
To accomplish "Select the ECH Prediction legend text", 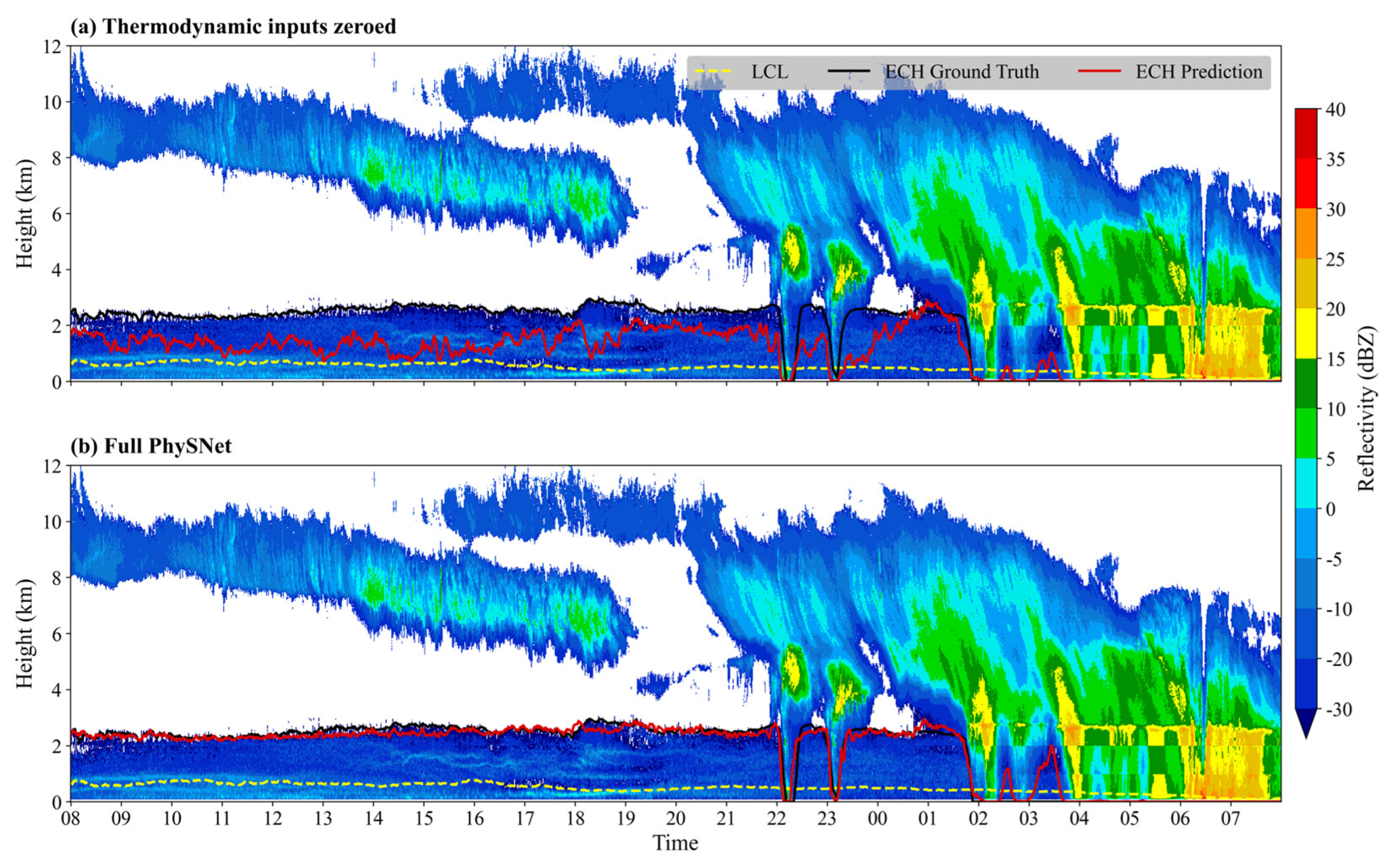I will click(1199, 72).
